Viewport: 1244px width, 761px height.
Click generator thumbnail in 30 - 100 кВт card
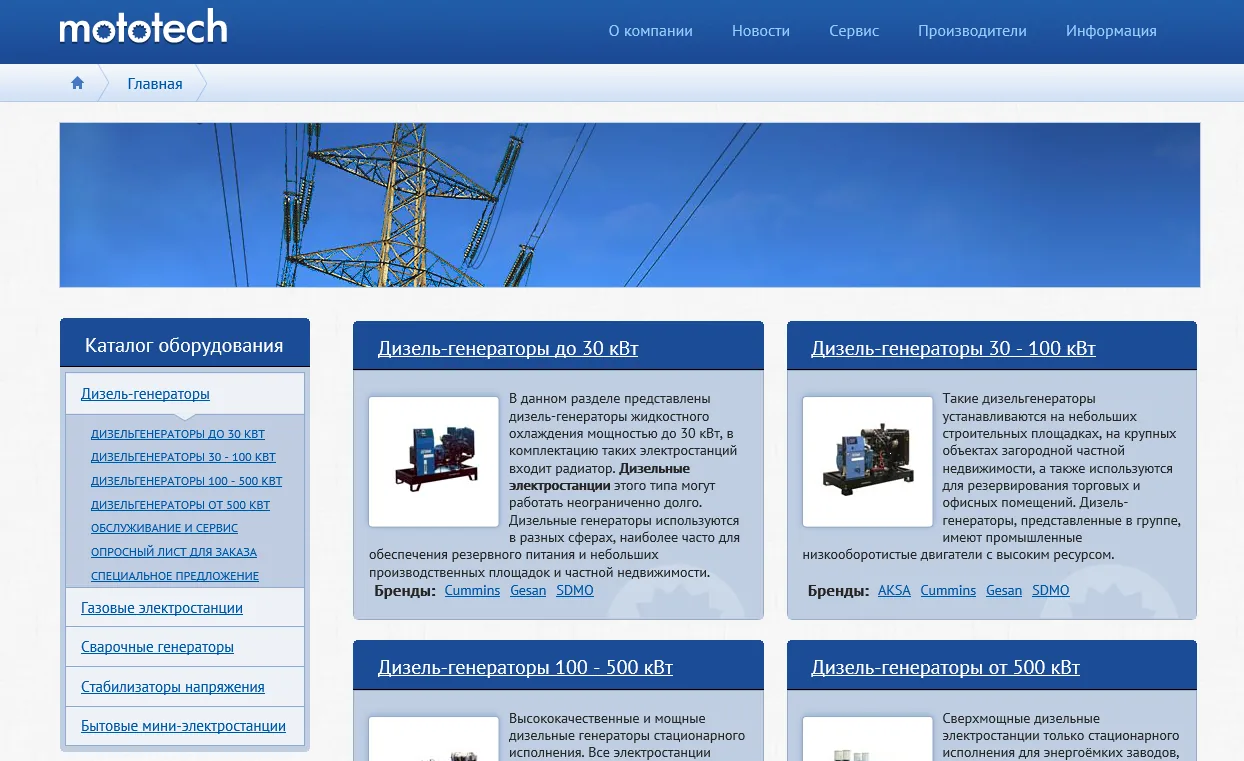(867, 462)
